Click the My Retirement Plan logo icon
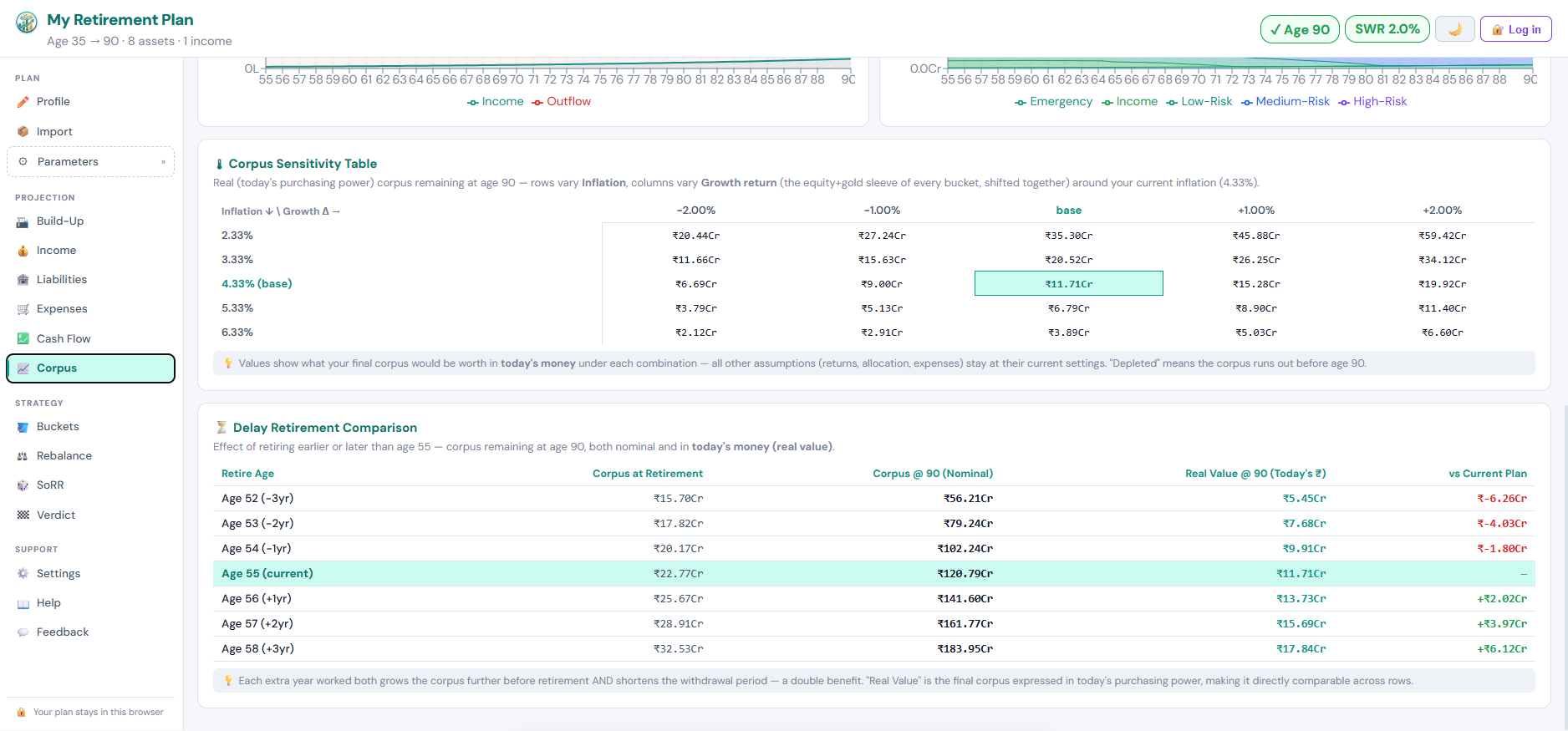 27,23
